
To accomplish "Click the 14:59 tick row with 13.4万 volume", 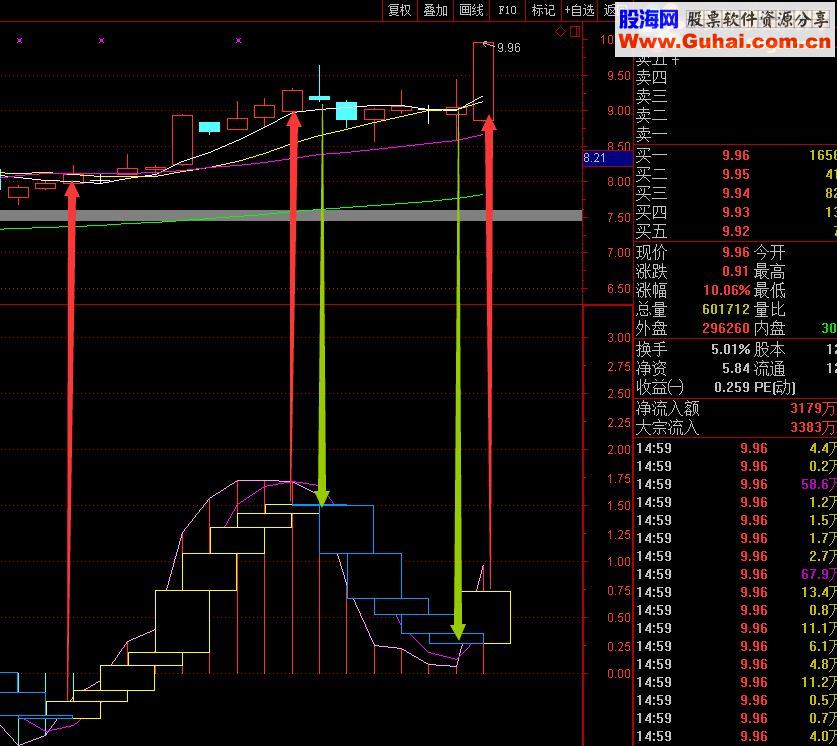I will (736, 592).
